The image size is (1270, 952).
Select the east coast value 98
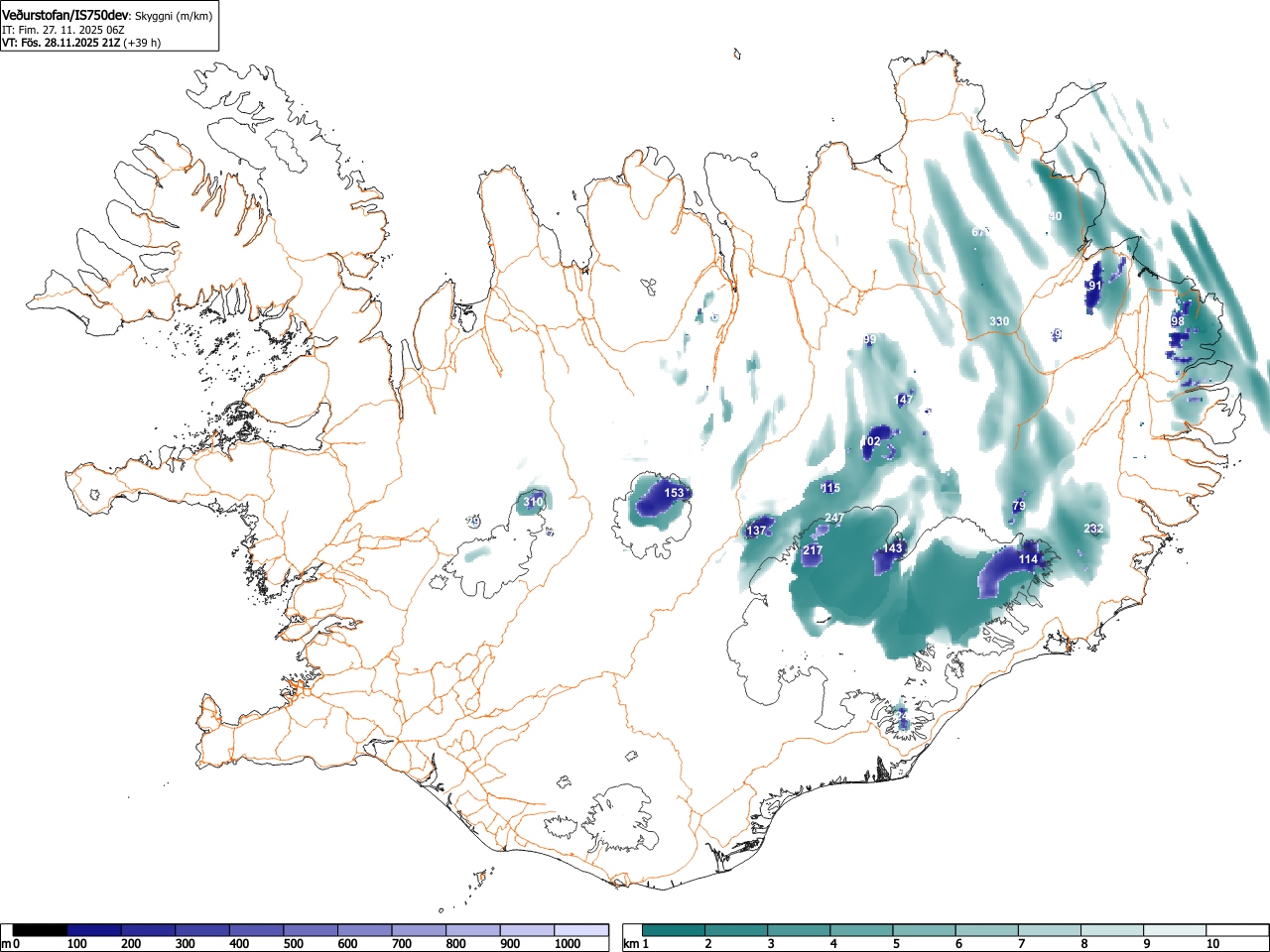(x=1178, y=321)
